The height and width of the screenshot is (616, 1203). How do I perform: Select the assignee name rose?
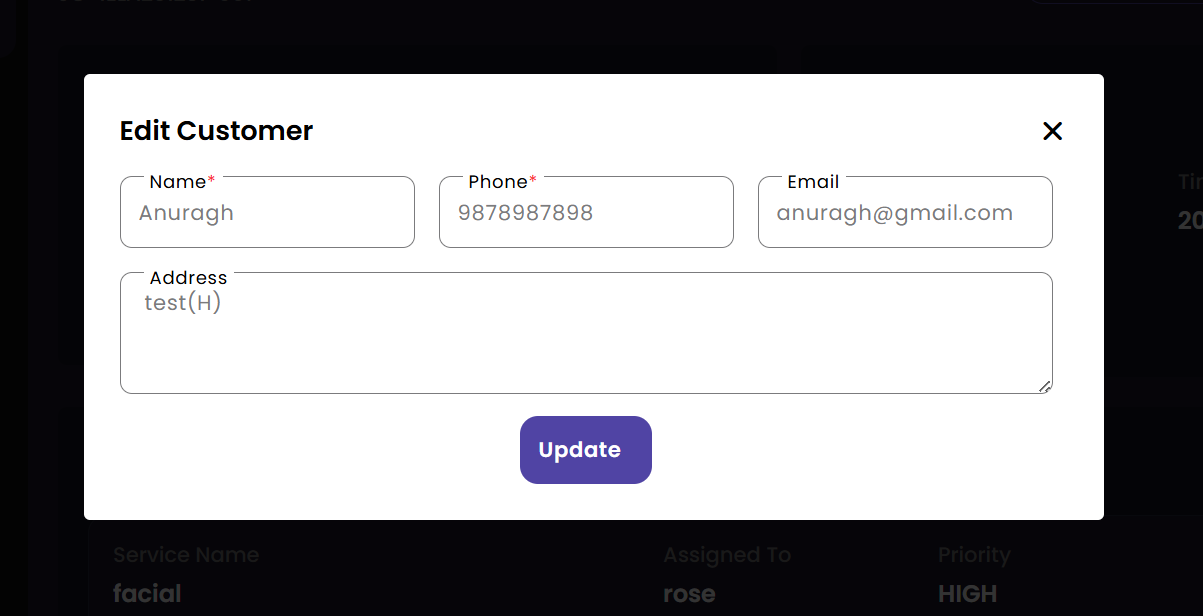689,593
